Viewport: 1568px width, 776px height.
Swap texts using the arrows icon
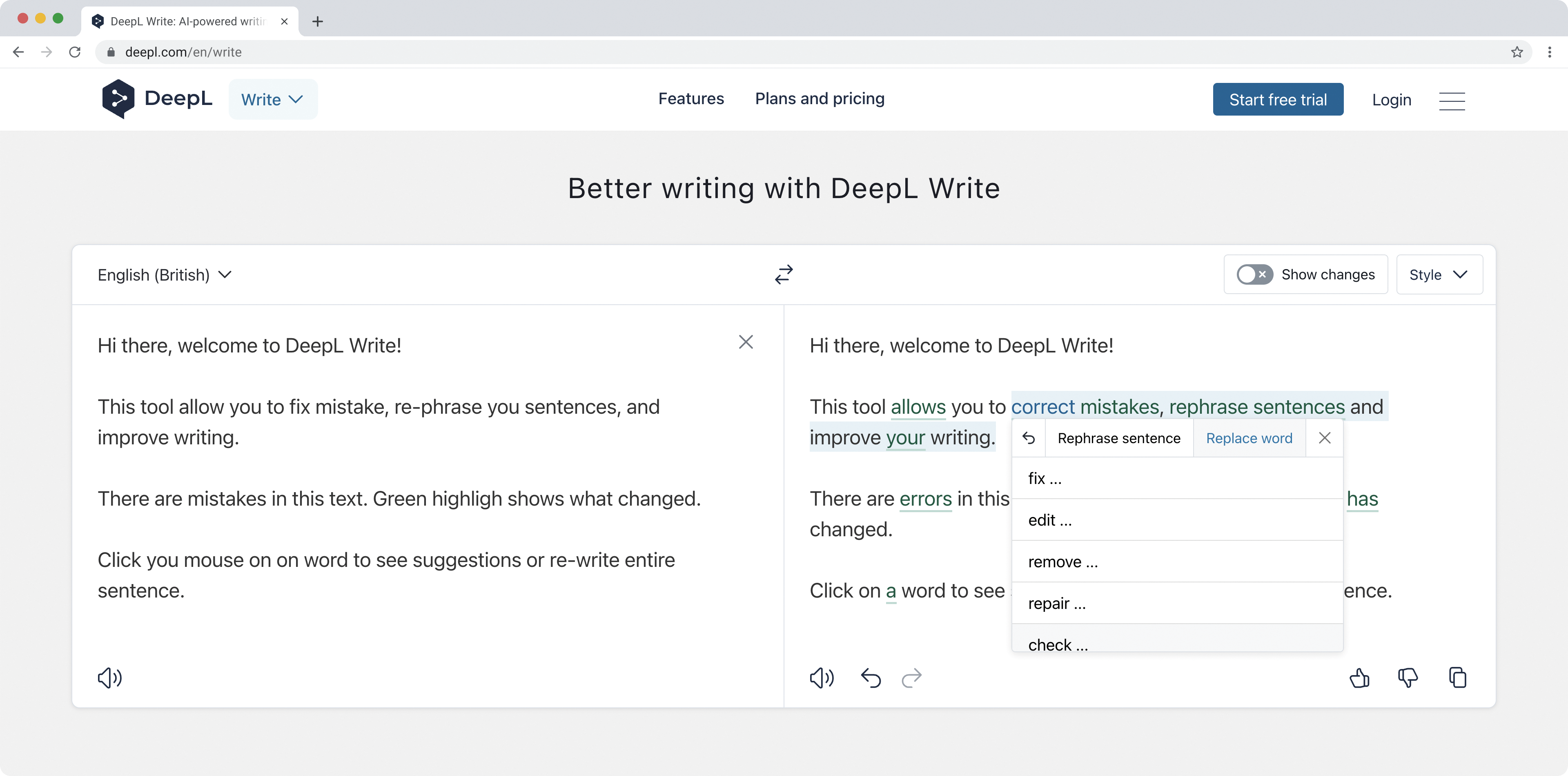coord(784,274)
